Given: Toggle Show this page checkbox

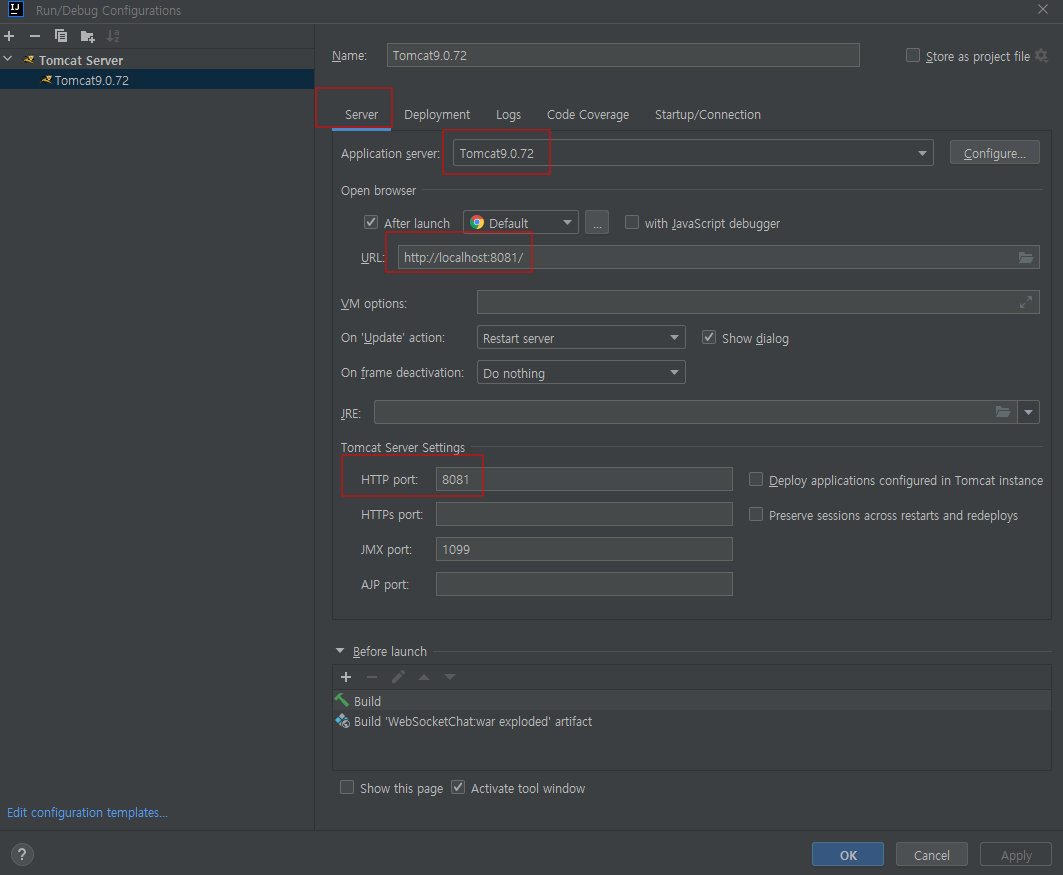Looking at the screenshot, I should (347, 787).
